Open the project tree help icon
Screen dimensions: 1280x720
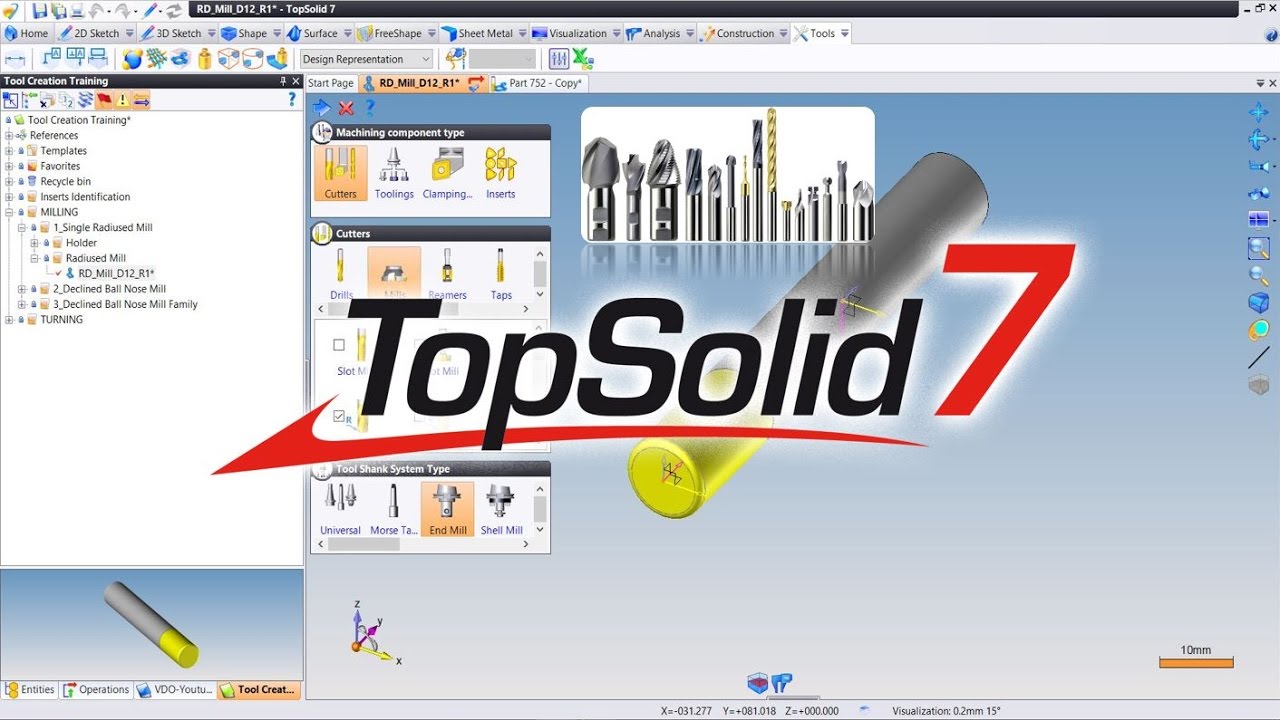point(292,99)
